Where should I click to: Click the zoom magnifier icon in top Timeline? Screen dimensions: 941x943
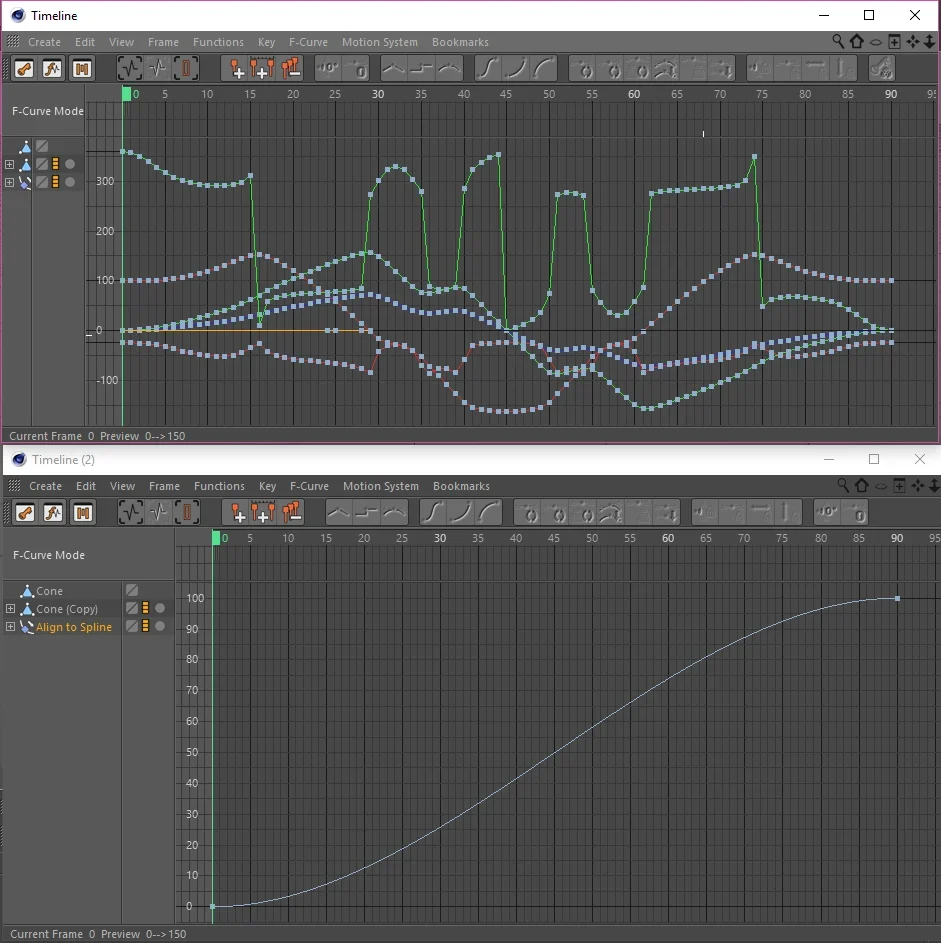click(x=838, y=41)
